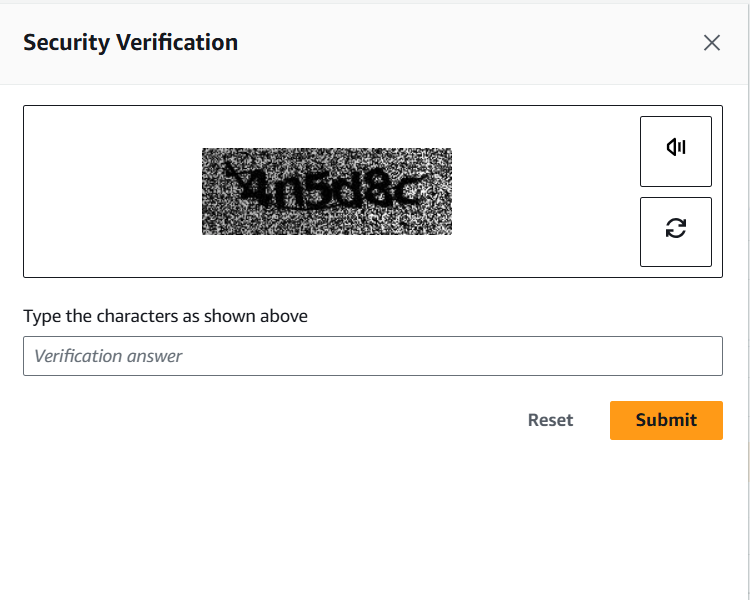The image size is (750, 600).
Task: Load a new captcha with the circular arrows icon
Action: click(x=676, y=231)
